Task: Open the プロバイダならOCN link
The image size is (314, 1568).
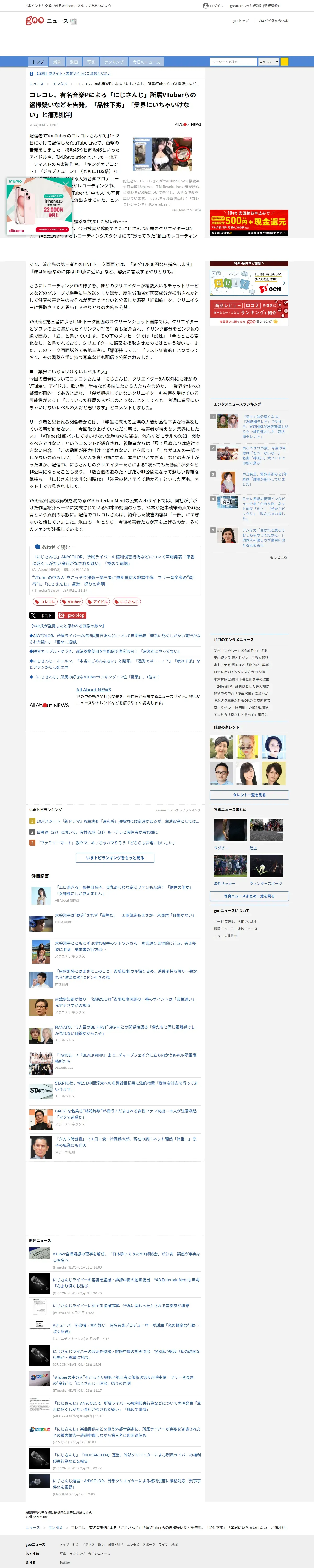Action: [273, 21]
